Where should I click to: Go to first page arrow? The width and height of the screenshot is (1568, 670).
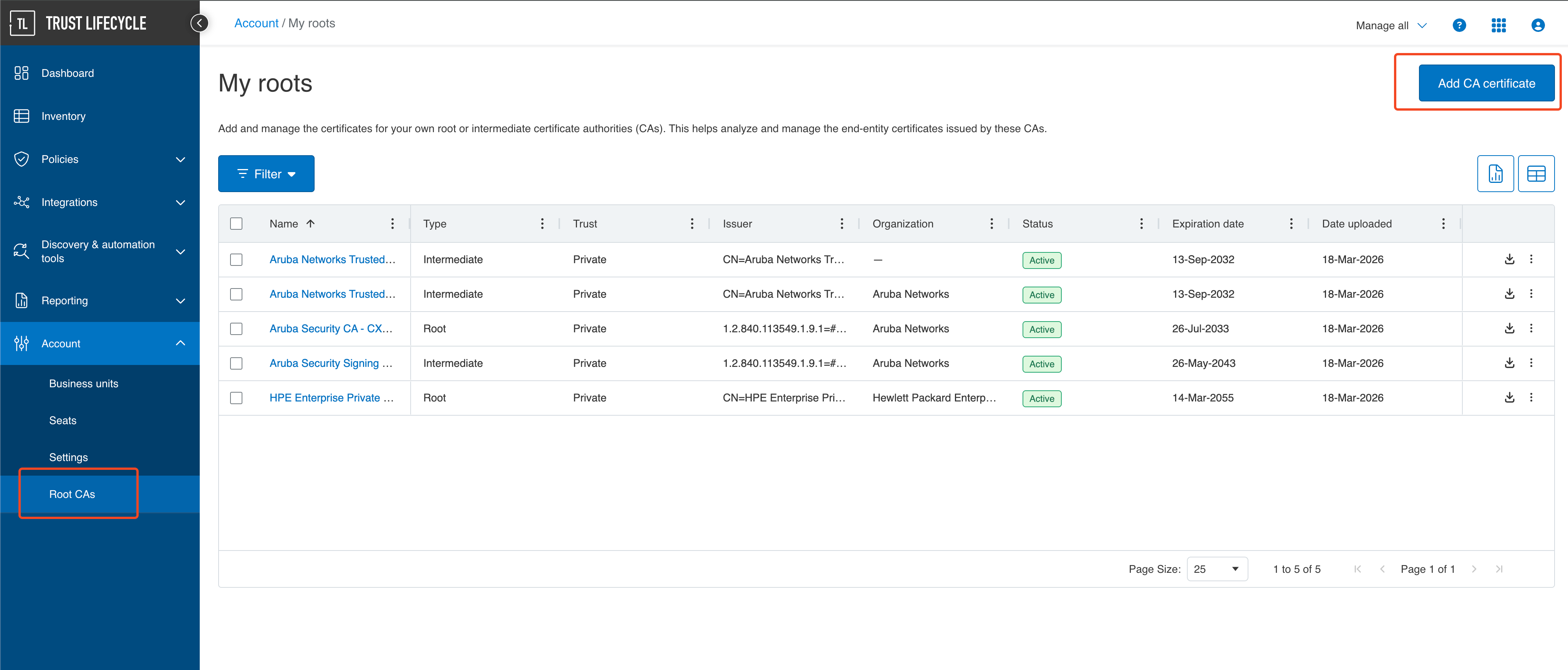point(1357,569)
